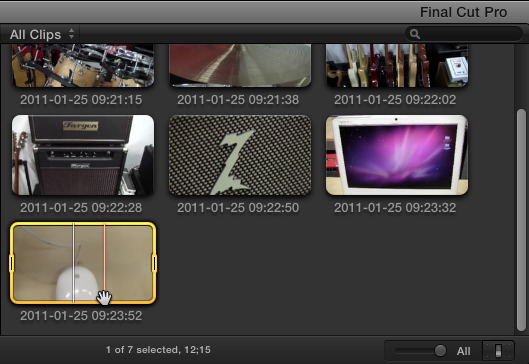Click the Final Cut Pro window title
Screen dimensions: 529x364
click(463, 12)
